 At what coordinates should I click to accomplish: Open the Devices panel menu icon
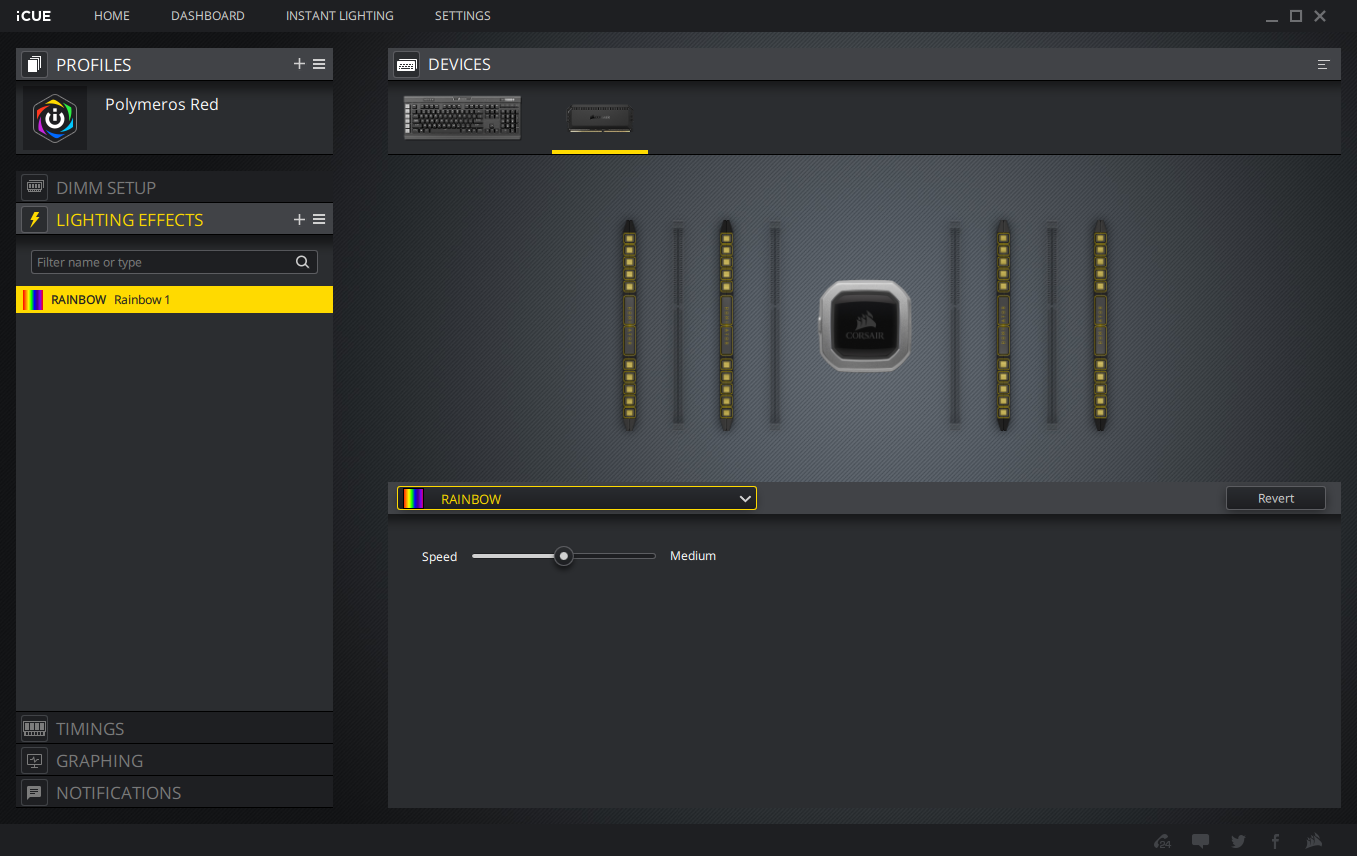(x=1324, y=64)
